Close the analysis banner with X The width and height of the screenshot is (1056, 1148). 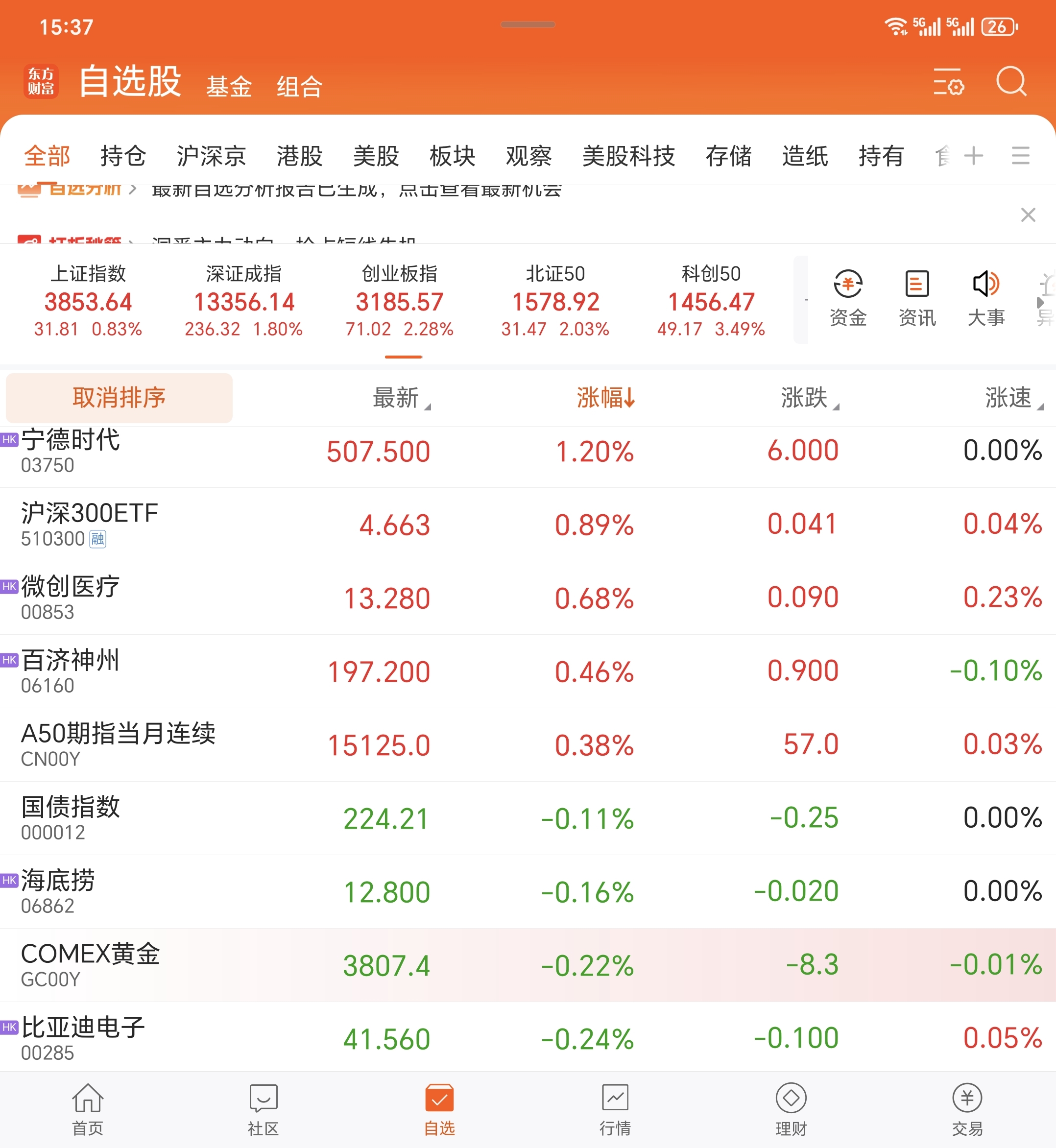pyautogui.click(x=1028, y=215)
